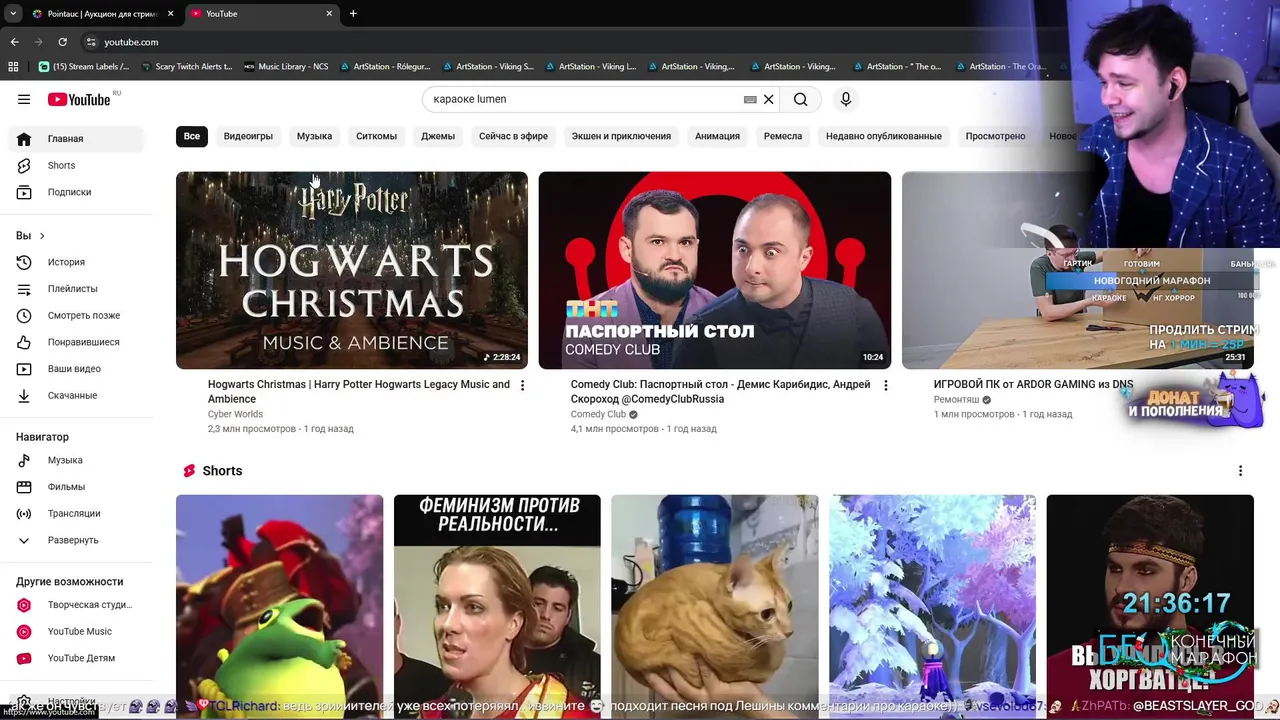Screen dimensions: 1280x720
Task: Select the Просмотрено filter chip
Action: (x=995, y=136)
